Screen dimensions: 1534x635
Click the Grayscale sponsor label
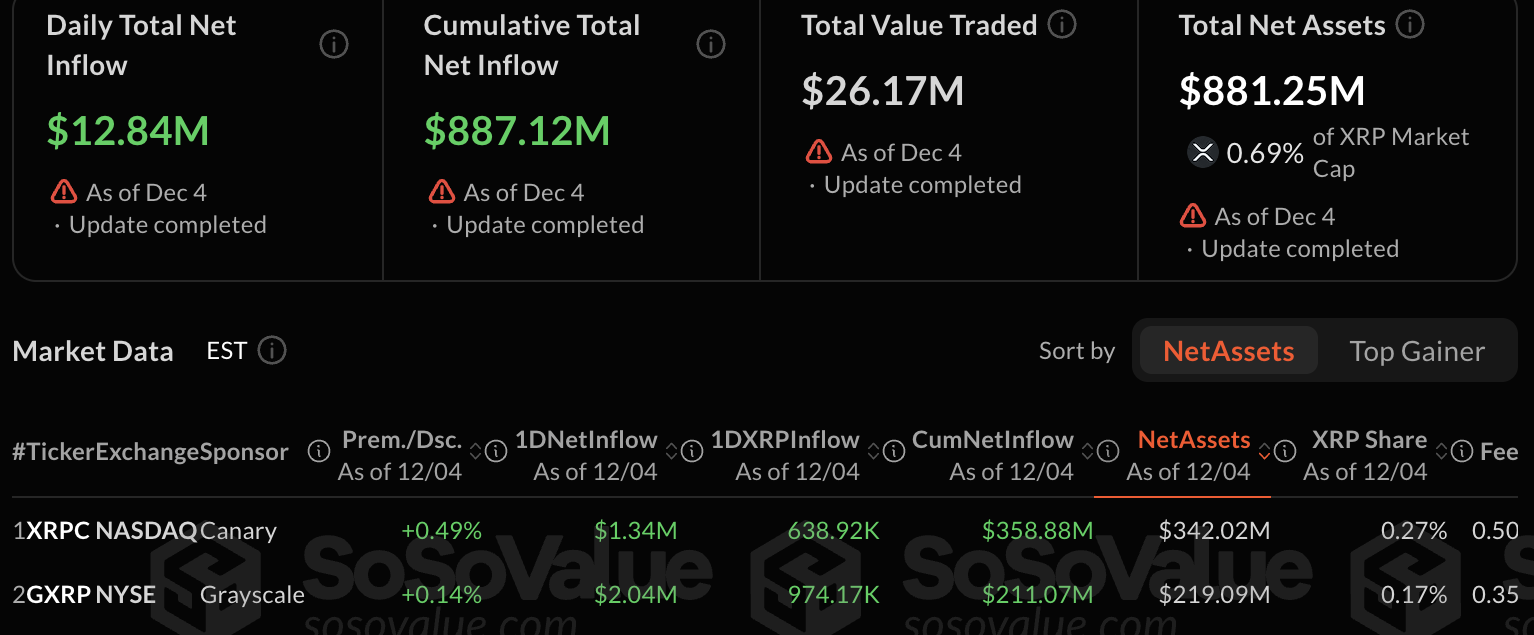252,594
